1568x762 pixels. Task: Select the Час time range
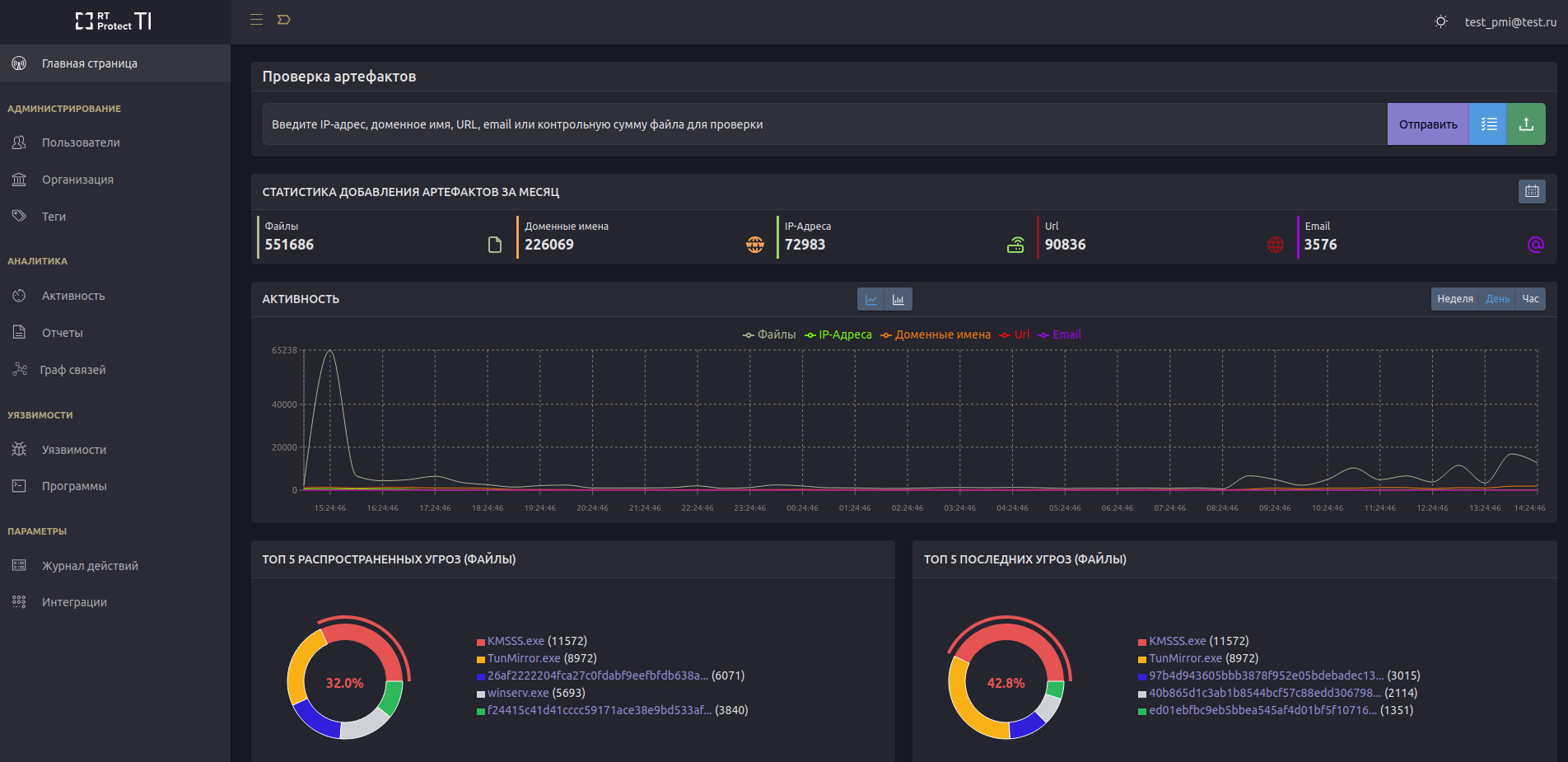(x=1530, y=299)
